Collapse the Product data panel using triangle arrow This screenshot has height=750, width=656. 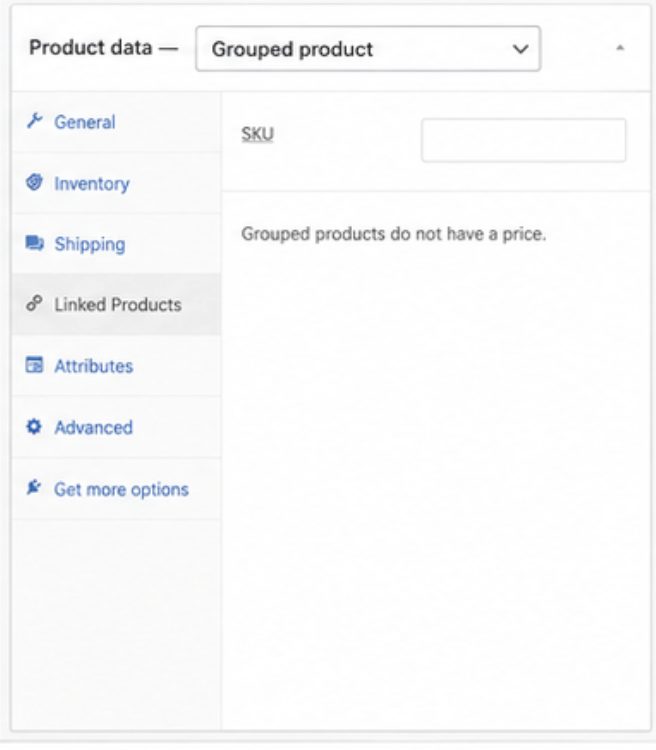[620, 48]
